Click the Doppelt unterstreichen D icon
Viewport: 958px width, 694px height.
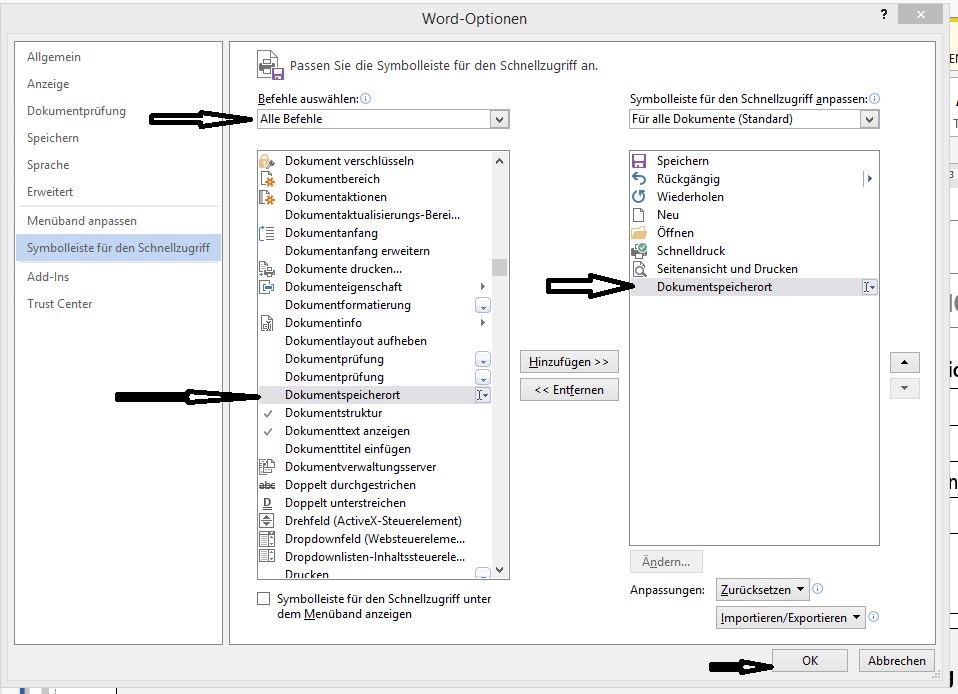[267, 503]
